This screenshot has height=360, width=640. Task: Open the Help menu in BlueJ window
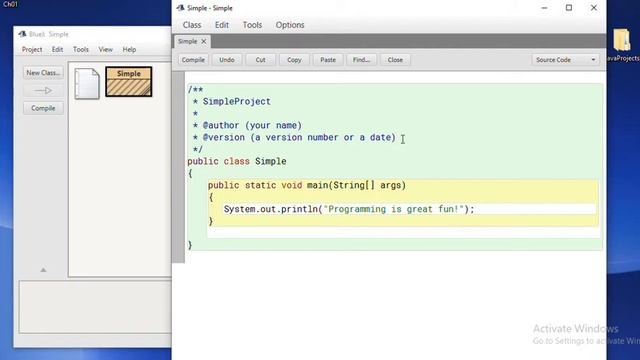click(x=129, y=49)
